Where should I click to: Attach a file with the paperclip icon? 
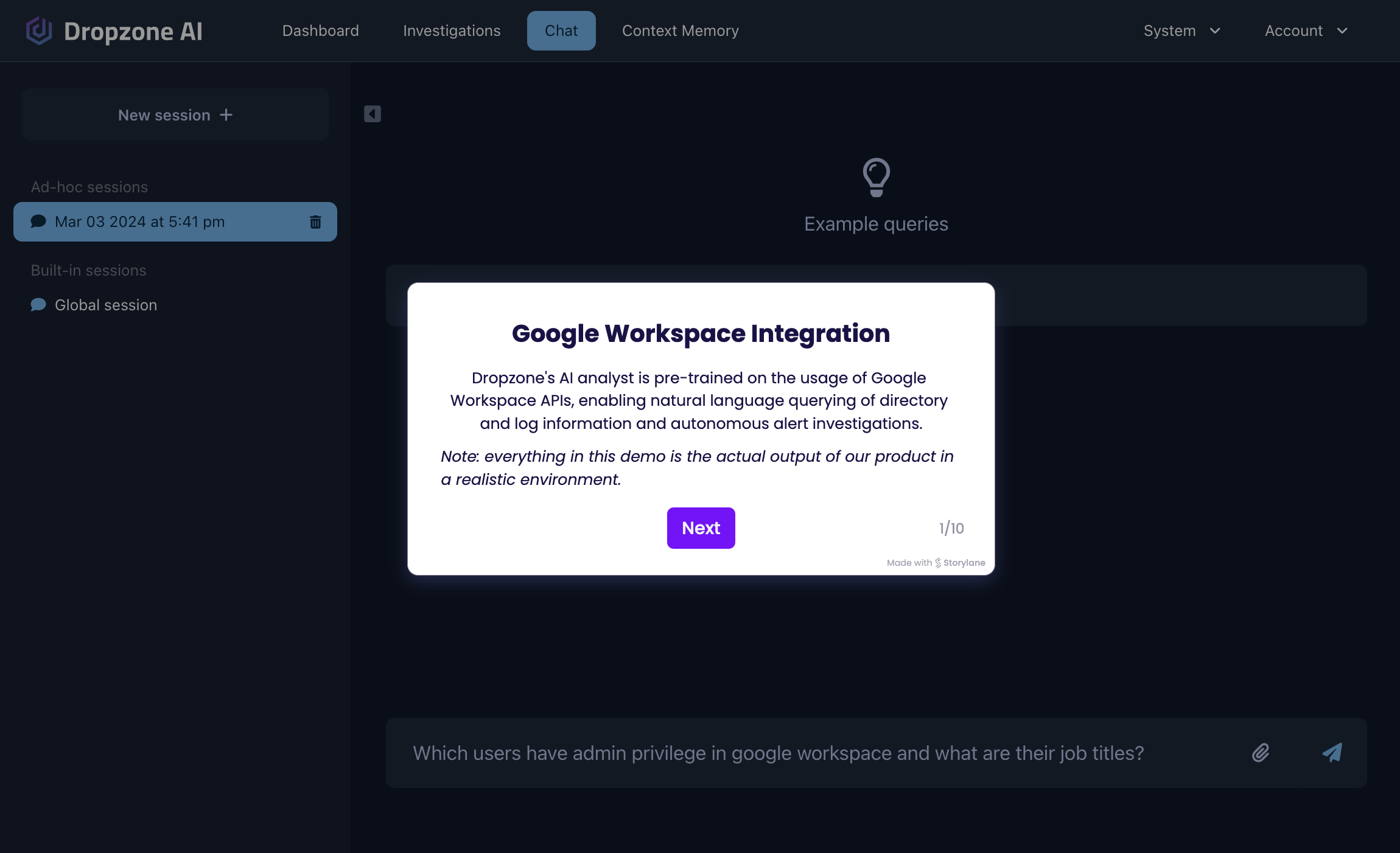(x=1261, y=753)
